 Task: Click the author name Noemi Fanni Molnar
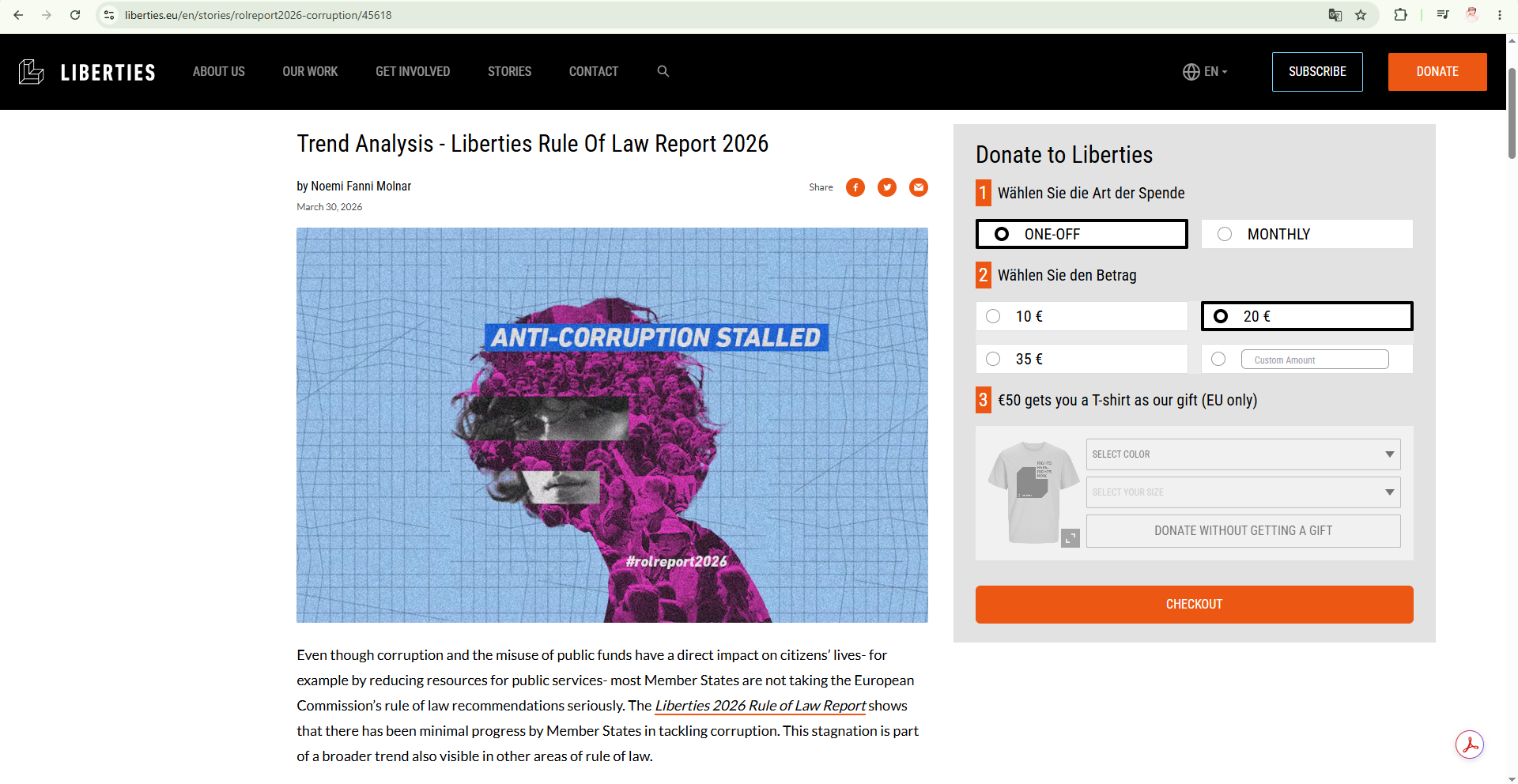tap(361, 187)
